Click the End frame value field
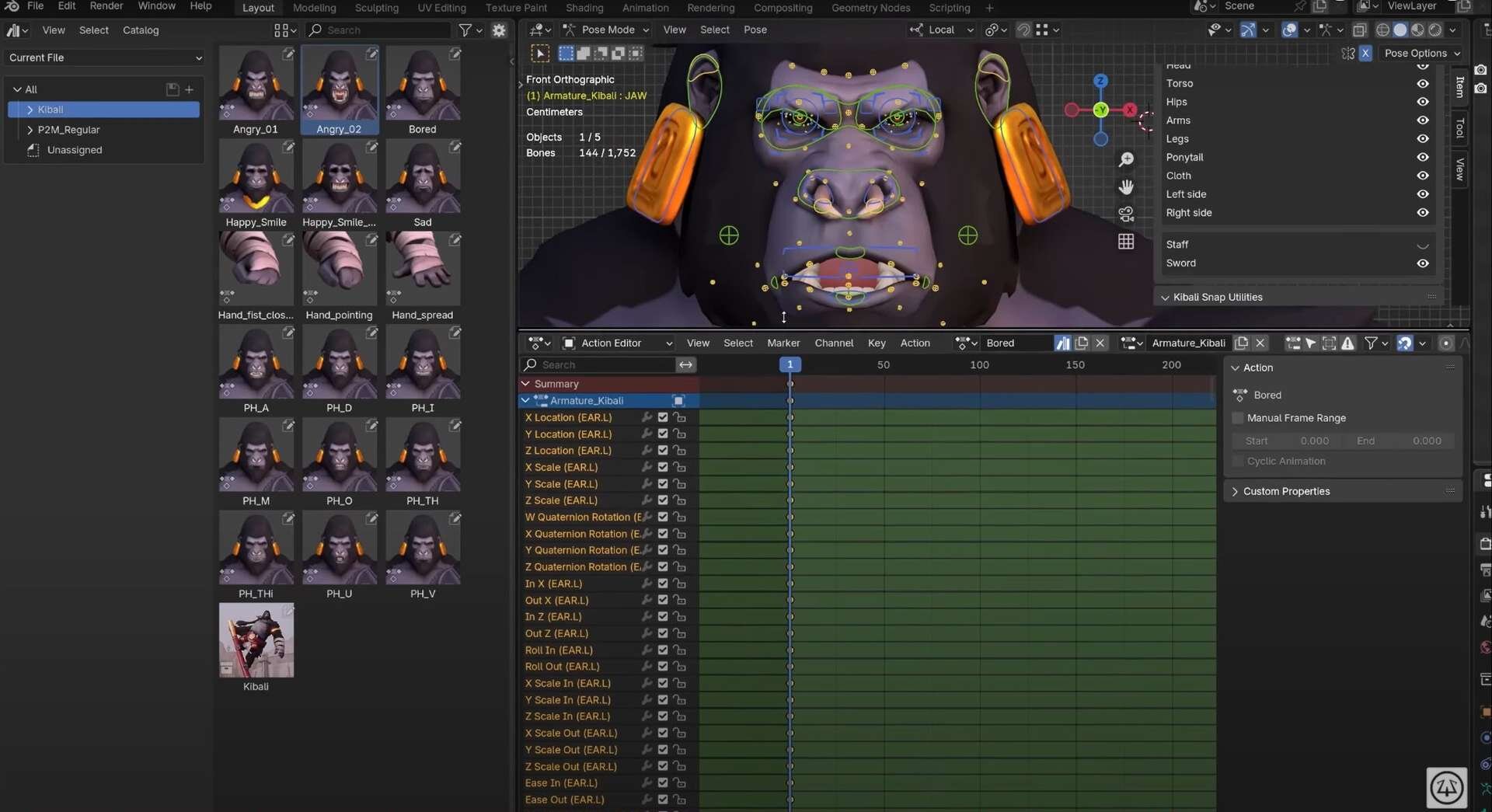Screen dimensions: 1492x812 coord(1399,441)
